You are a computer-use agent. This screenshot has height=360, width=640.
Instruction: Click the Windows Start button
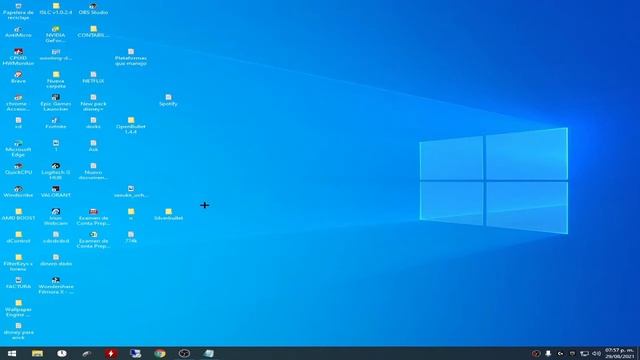click(12, 353)
